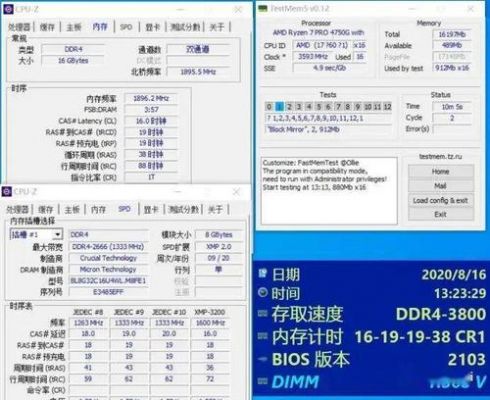
Task: Click test box 6 in TestMem5 Tests row
Action: click(328, 107)
